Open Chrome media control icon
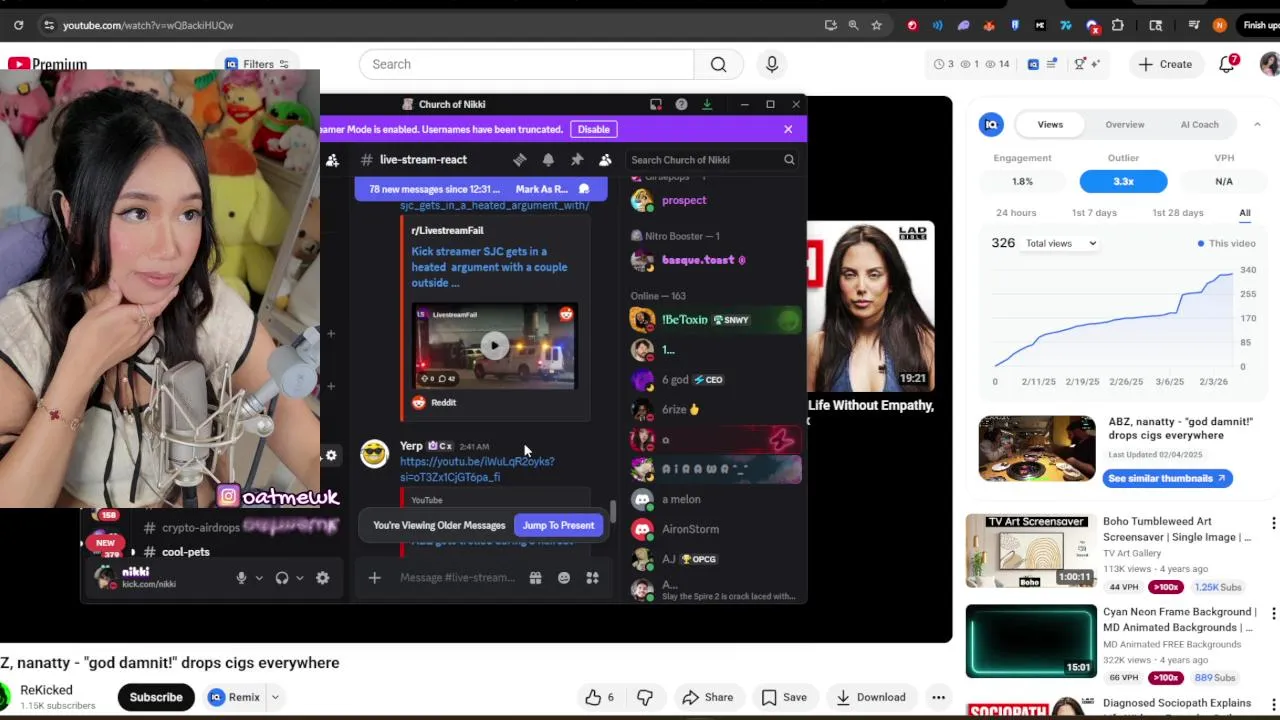This screenshot has width=1280, height=720. (x=1194, y=25)
